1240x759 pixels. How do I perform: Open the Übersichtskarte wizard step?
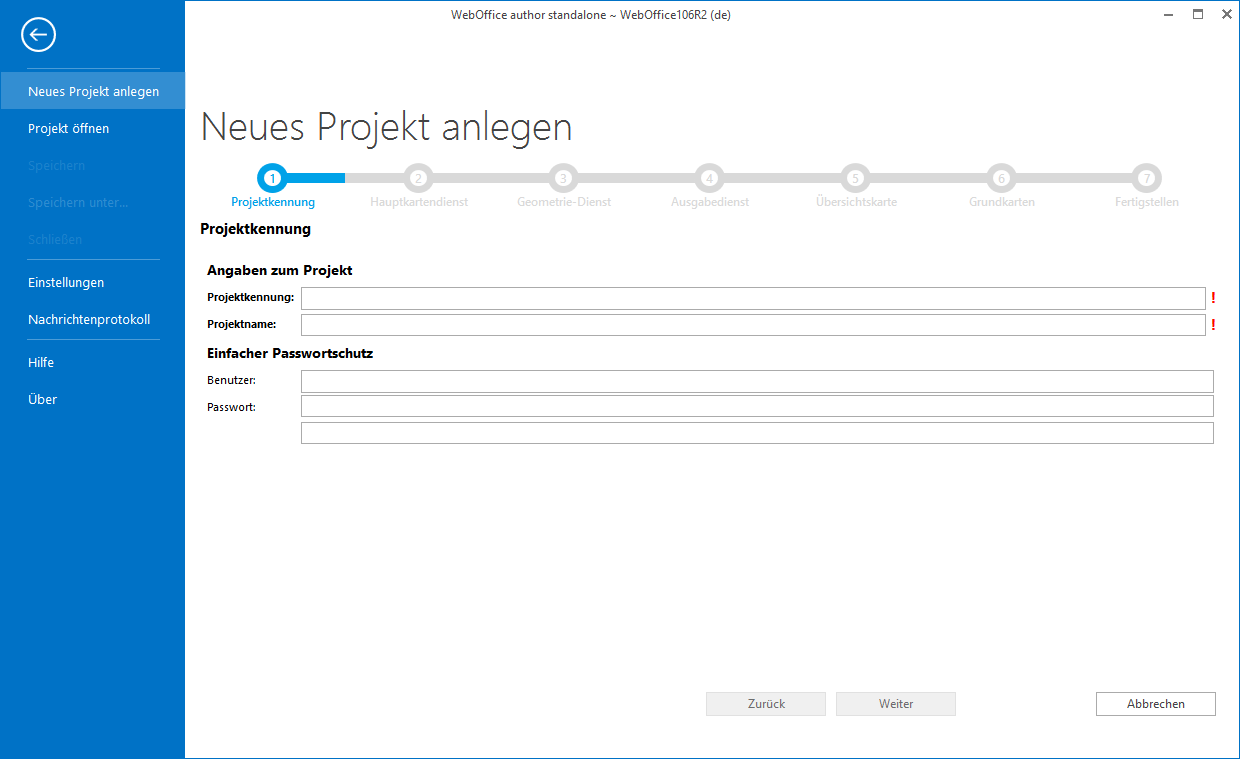tap(855, 178)
